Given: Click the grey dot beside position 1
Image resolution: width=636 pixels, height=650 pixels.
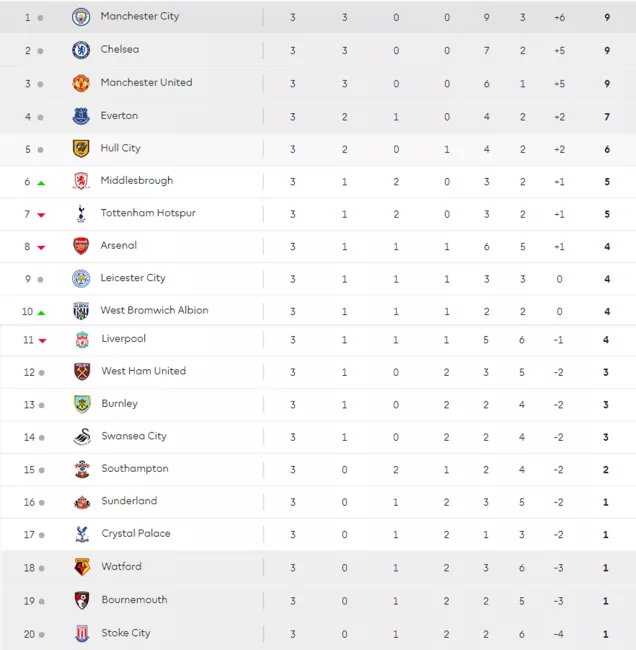Looking at the screenshot, I should click(40, 18).
